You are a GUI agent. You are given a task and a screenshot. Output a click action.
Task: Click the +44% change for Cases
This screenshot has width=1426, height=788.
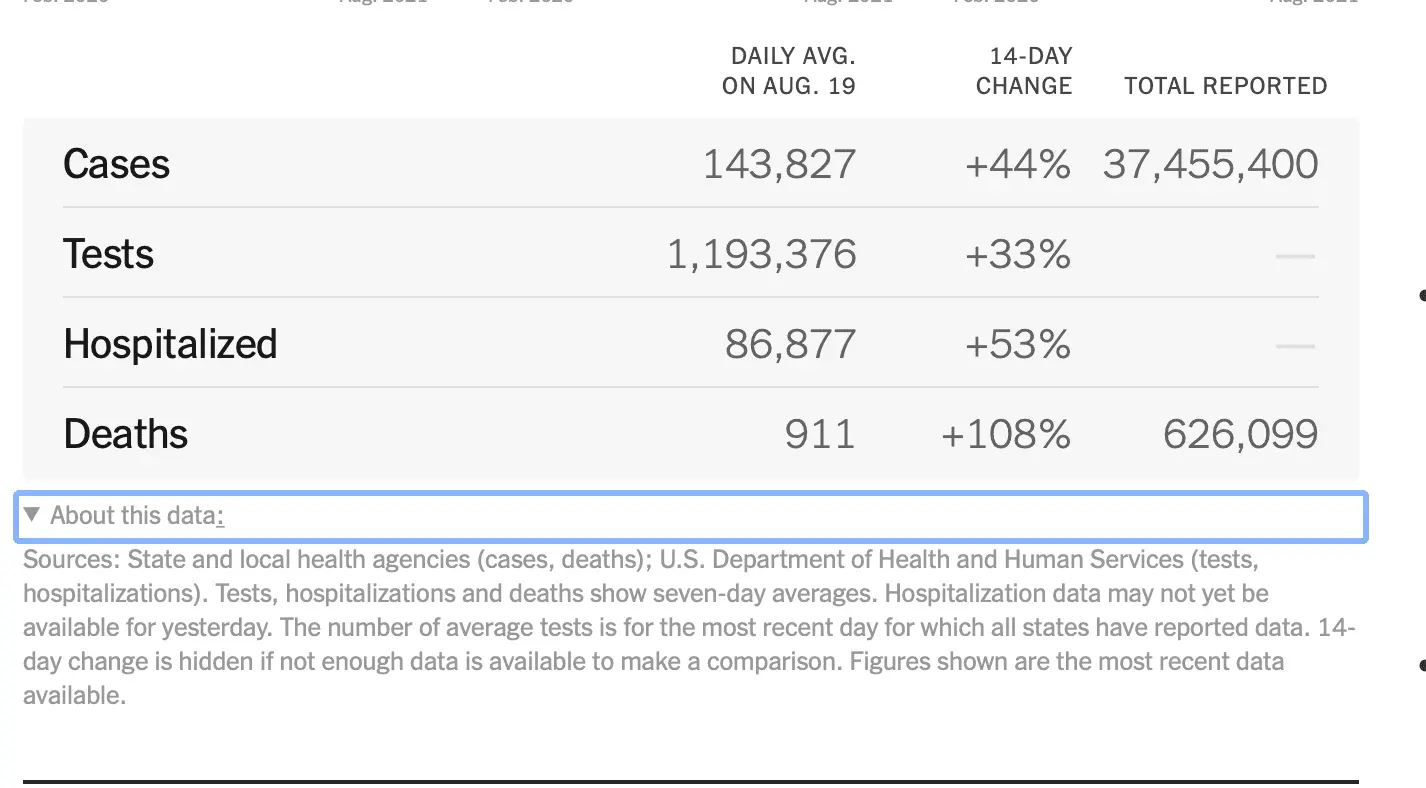(x=1017, y=164)
